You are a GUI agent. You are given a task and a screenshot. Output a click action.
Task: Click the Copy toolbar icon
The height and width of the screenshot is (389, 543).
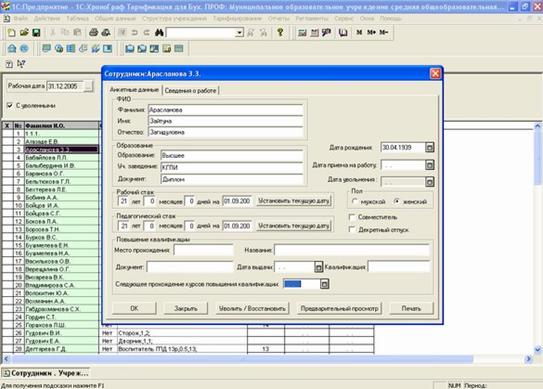click(x=65, y=33)
